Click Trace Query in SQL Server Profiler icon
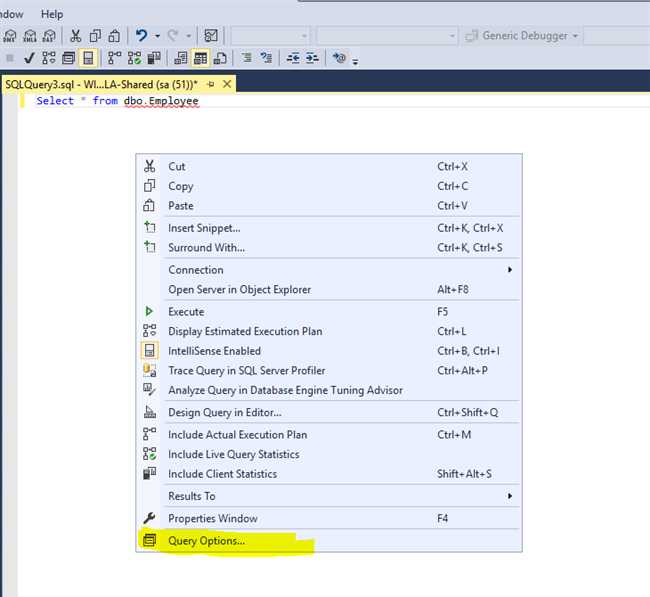The height and width of the screenshot is (597, 650). click(149, 371)
